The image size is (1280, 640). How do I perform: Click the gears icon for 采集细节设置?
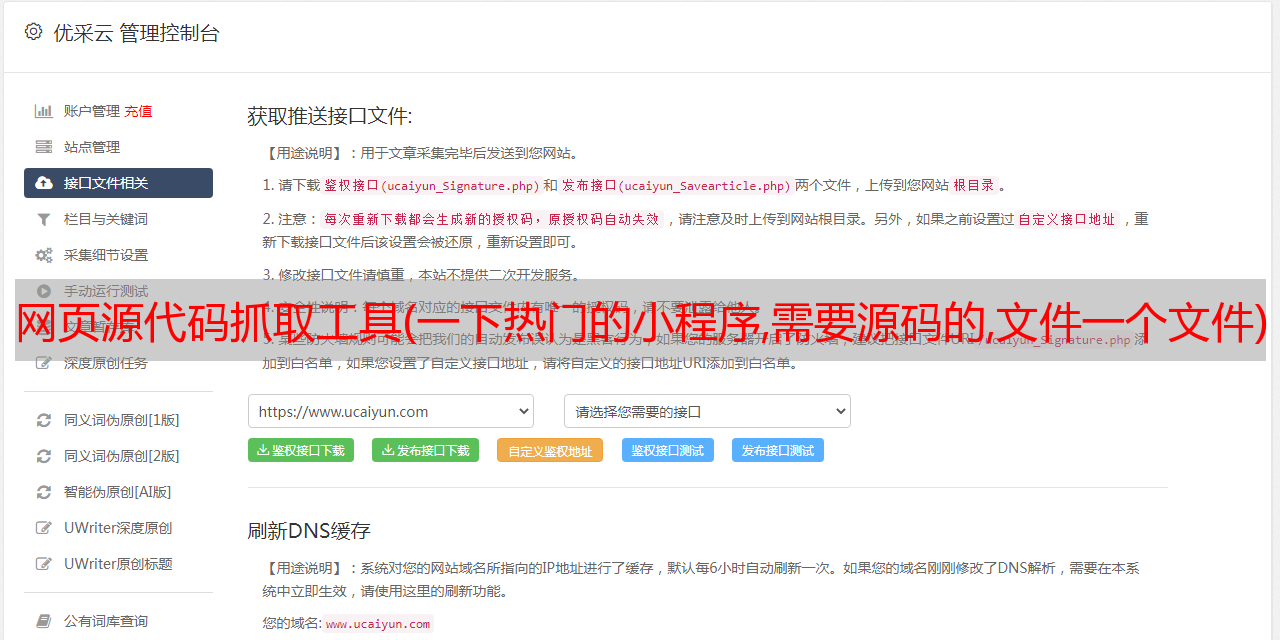pyautogui.click(x=43, y=255)
